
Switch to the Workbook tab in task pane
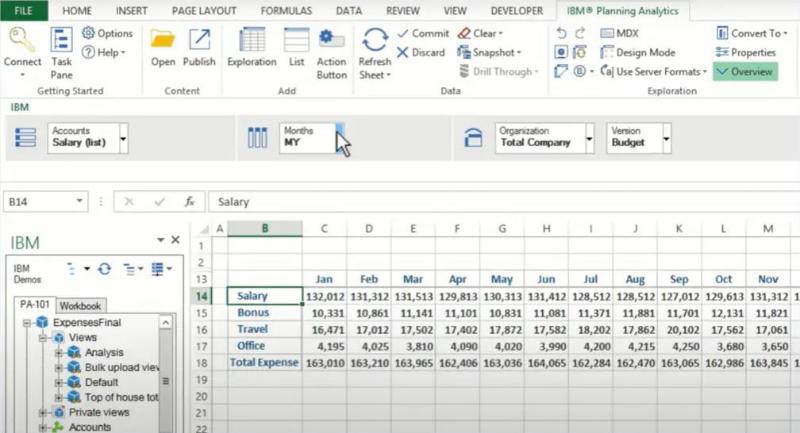tap(80, 306)
